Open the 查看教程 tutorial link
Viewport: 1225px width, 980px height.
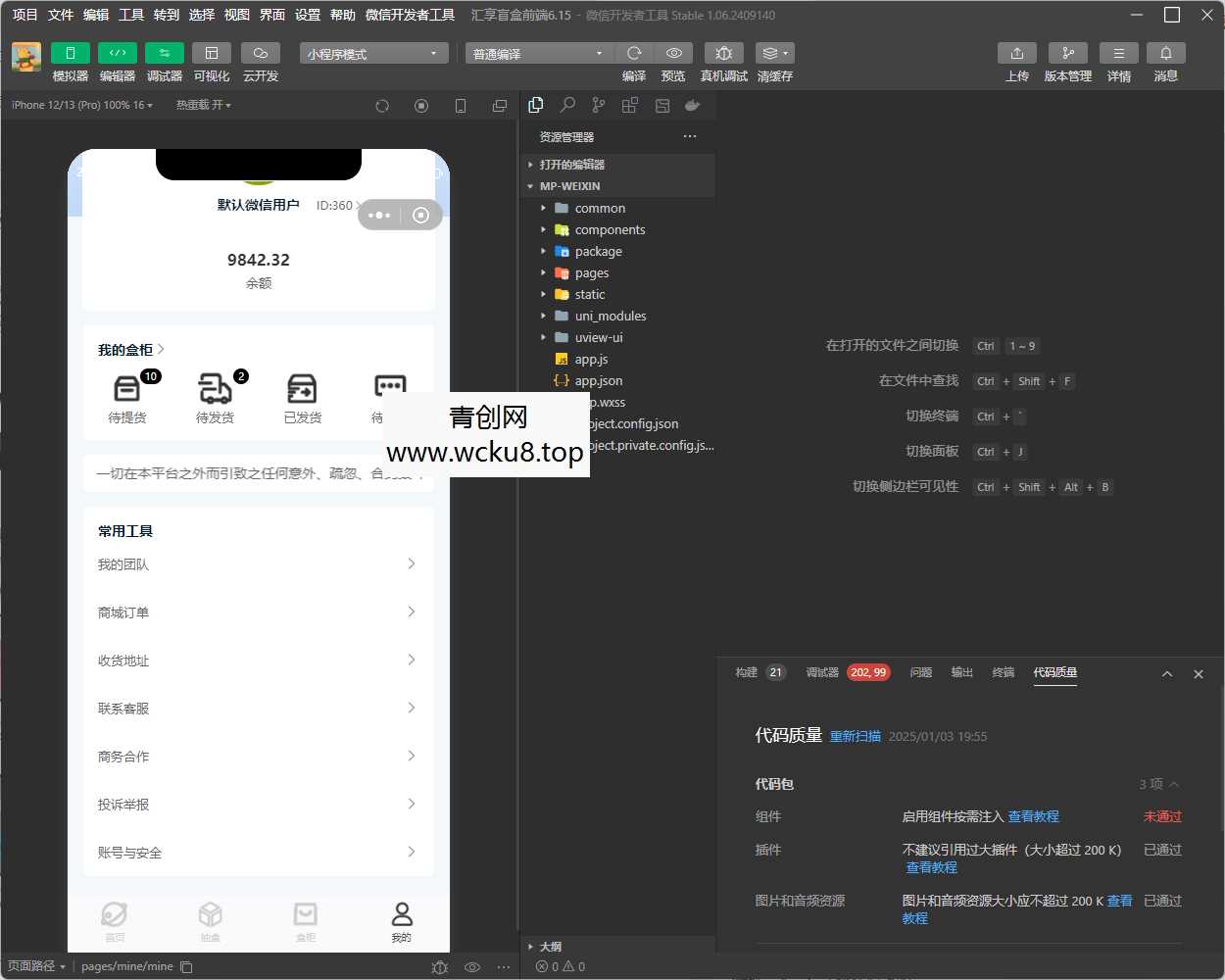click(x=1033, y=815)
